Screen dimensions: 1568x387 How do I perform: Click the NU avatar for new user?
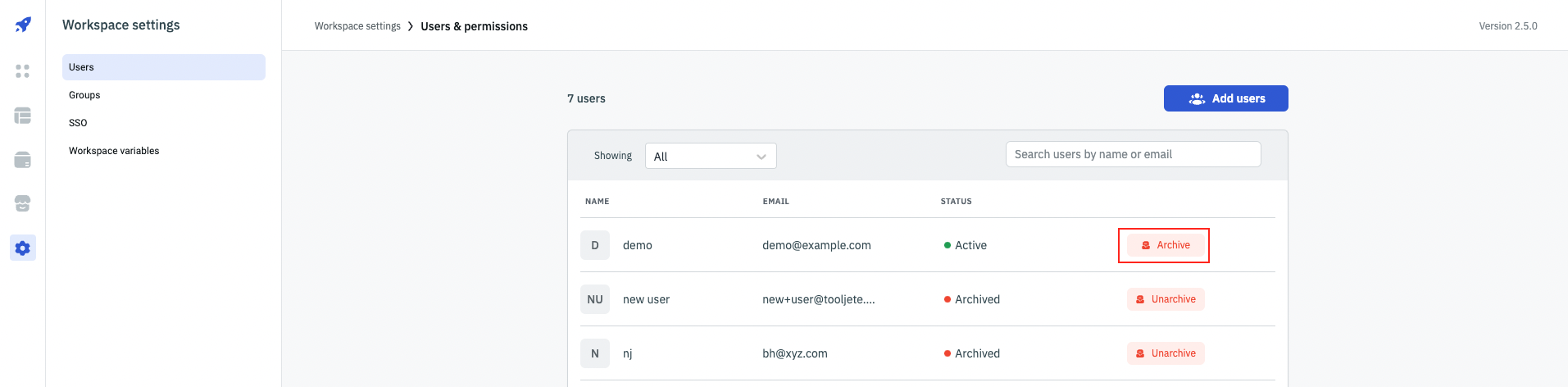pos(595,299)
